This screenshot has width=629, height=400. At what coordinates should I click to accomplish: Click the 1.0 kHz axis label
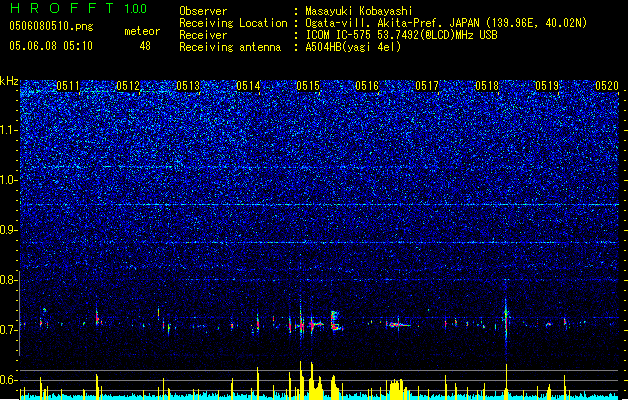9,180
